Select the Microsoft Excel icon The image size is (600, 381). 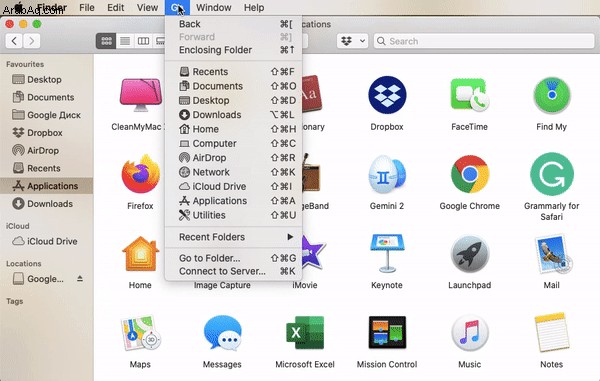(305, 333)
